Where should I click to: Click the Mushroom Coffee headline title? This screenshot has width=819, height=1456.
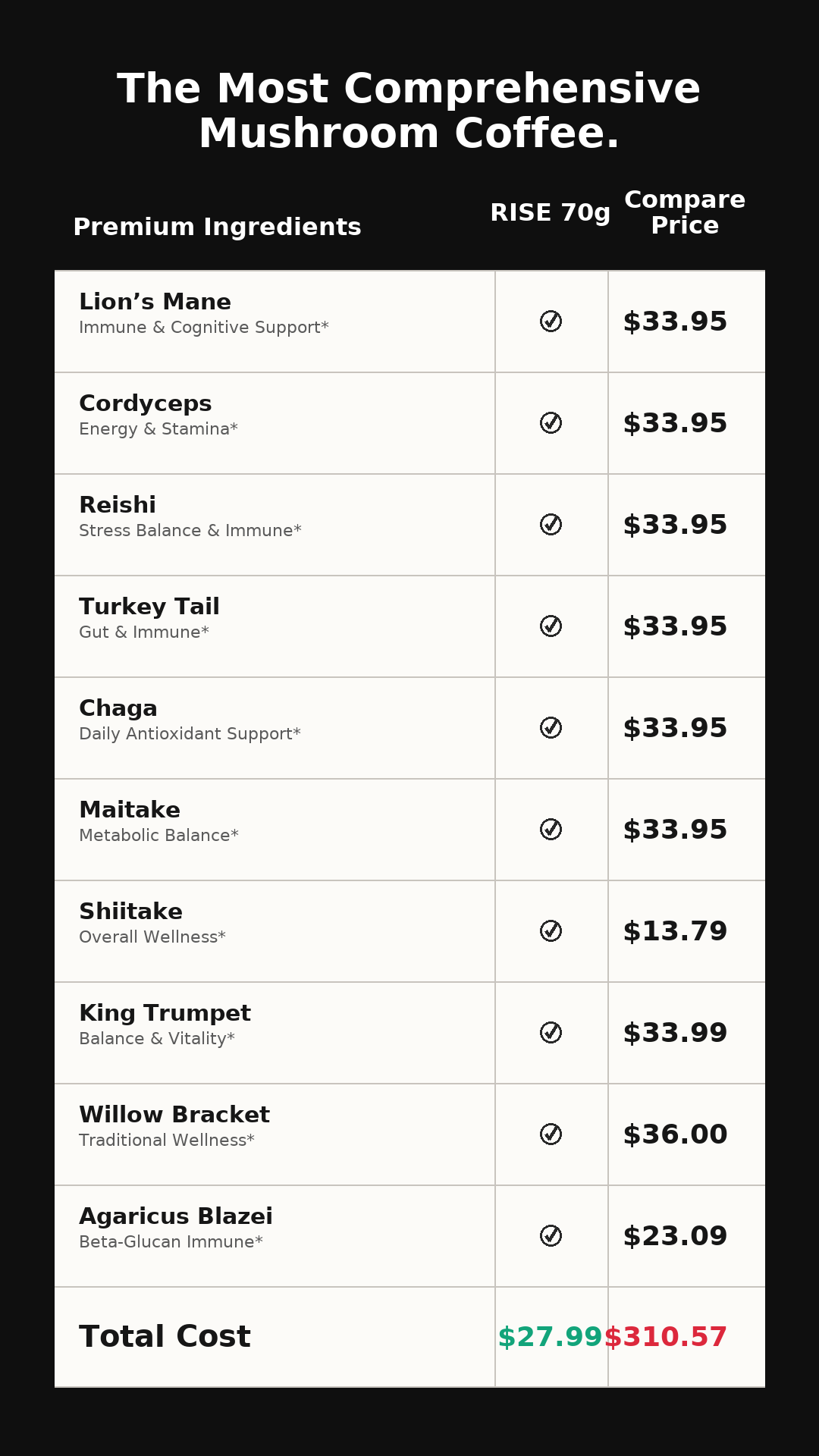click(409, 111)
